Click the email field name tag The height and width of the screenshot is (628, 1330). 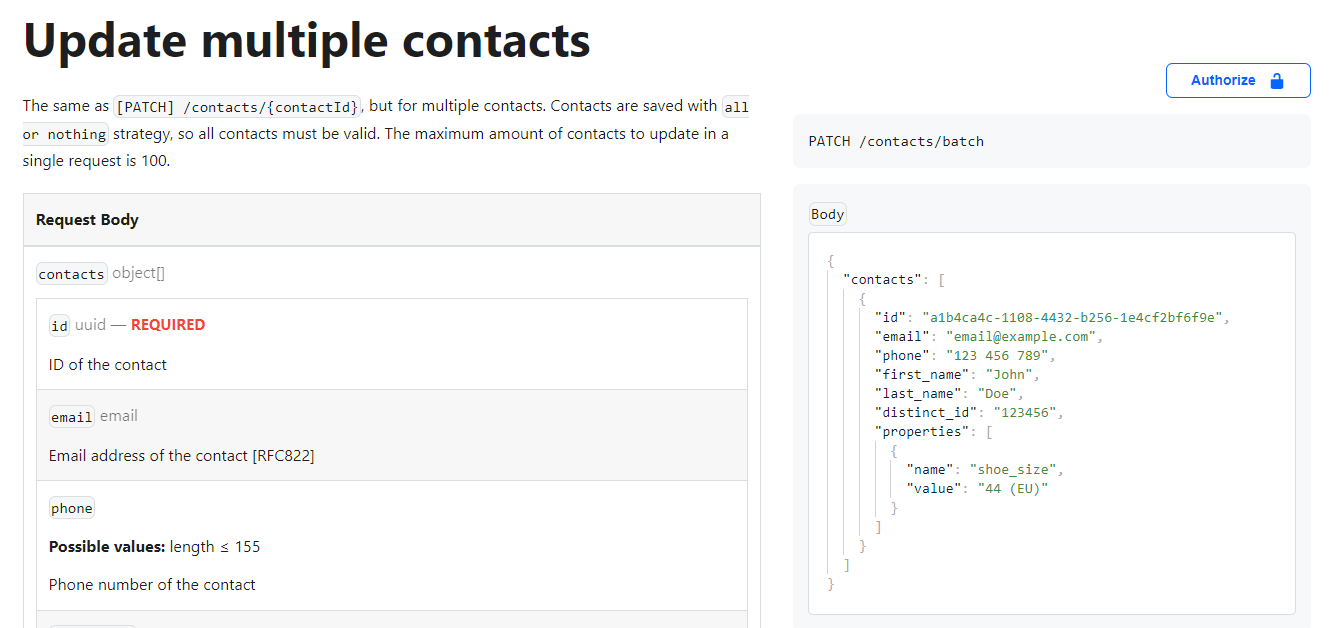tap(71, 417)
